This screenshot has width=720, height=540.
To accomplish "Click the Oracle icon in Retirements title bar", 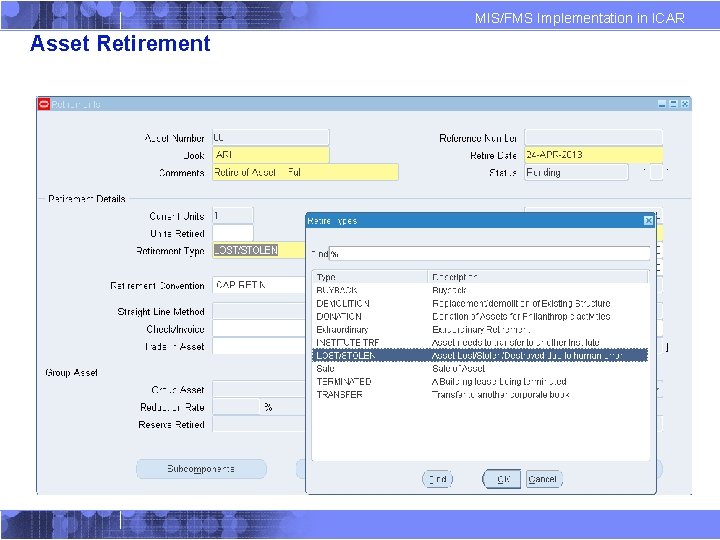I will [44, 104].
